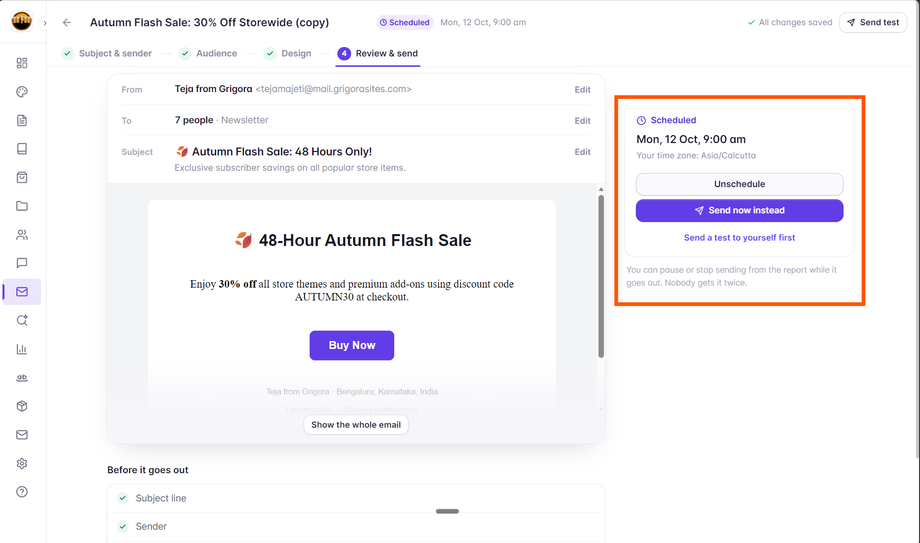Open the dashboard grid icon in sidebar

(22, 63)
